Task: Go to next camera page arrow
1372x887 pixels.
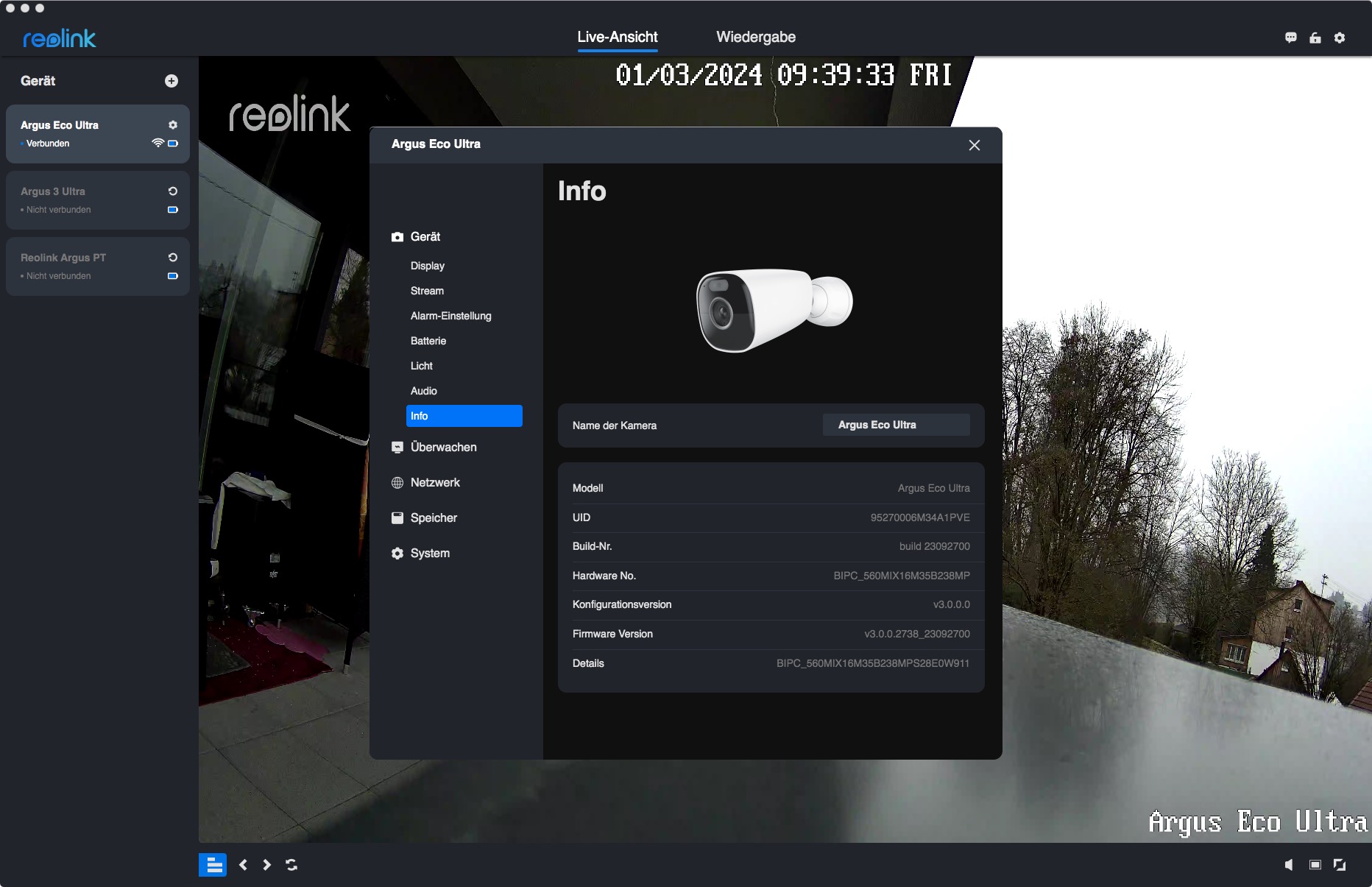Action: click(267, 865)
